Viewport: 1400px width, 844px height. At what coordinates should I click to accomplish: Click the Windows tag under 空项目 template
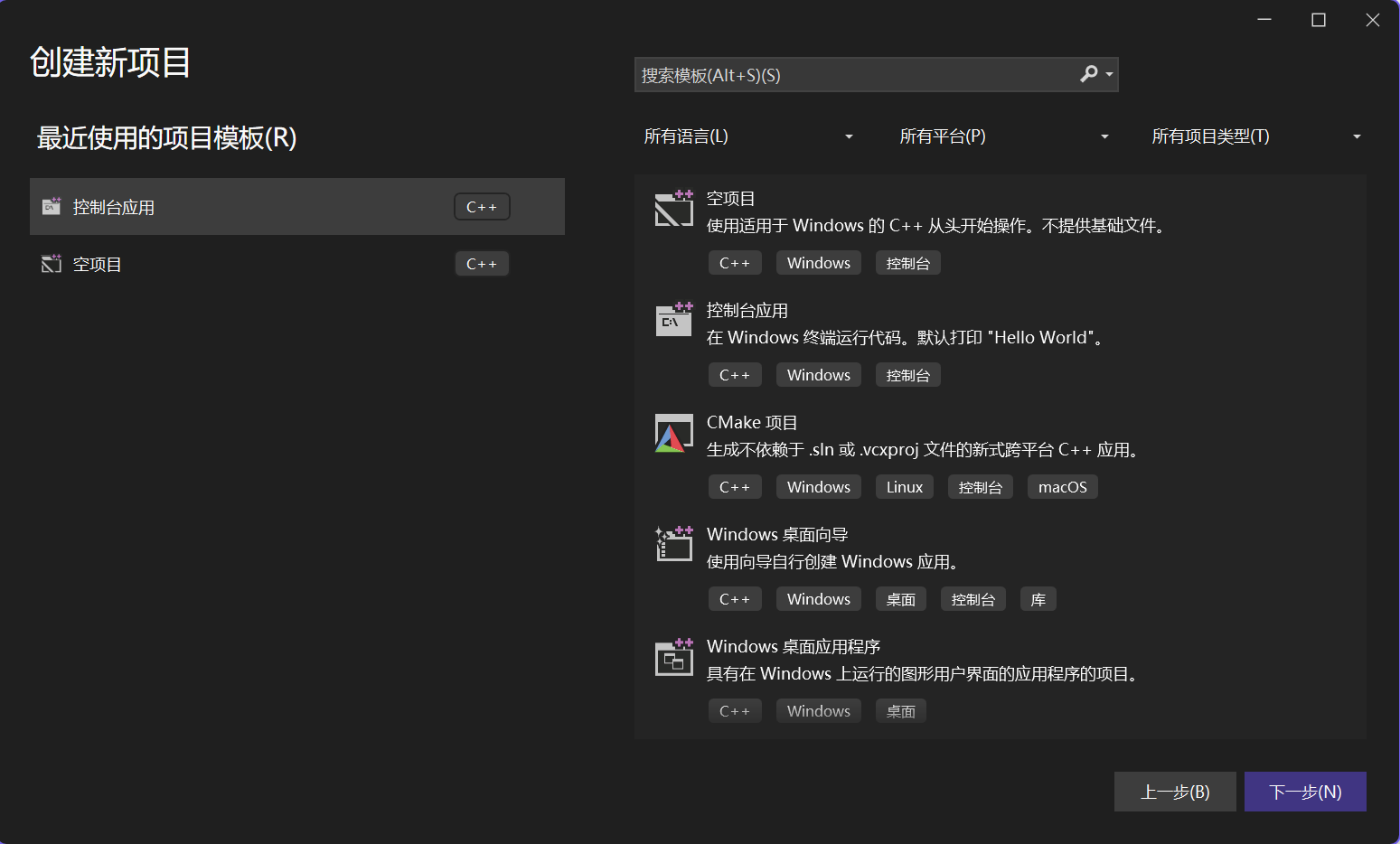click(x=819, y=263)
